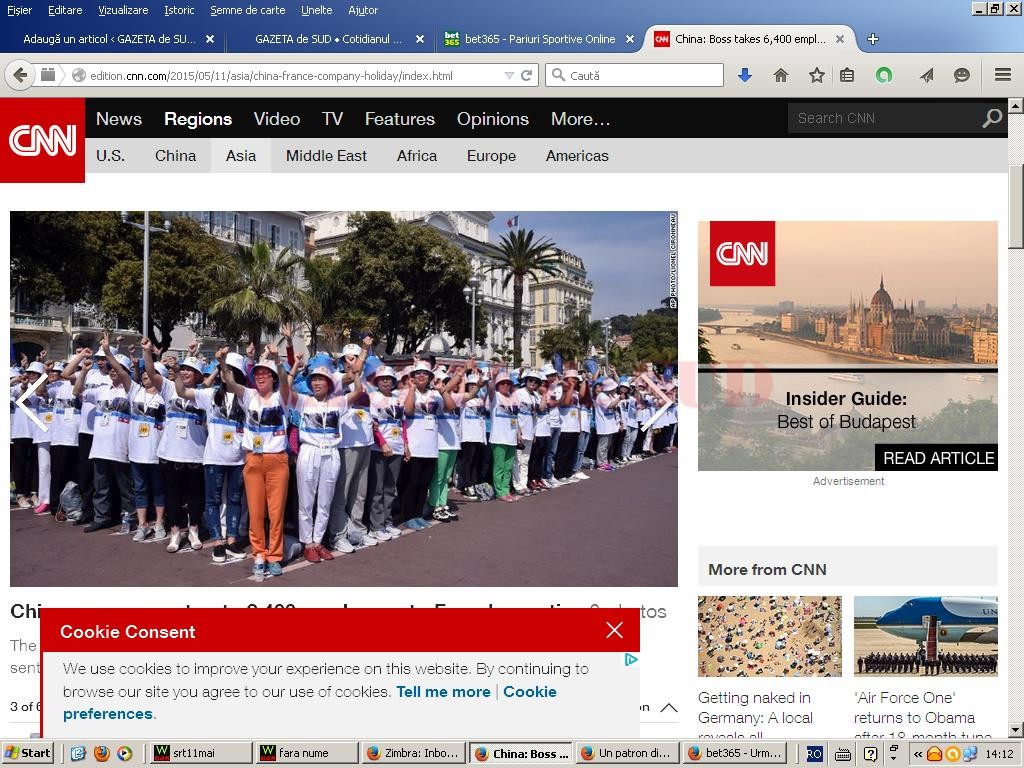Click the Caută browser search box

click(634, 76)
